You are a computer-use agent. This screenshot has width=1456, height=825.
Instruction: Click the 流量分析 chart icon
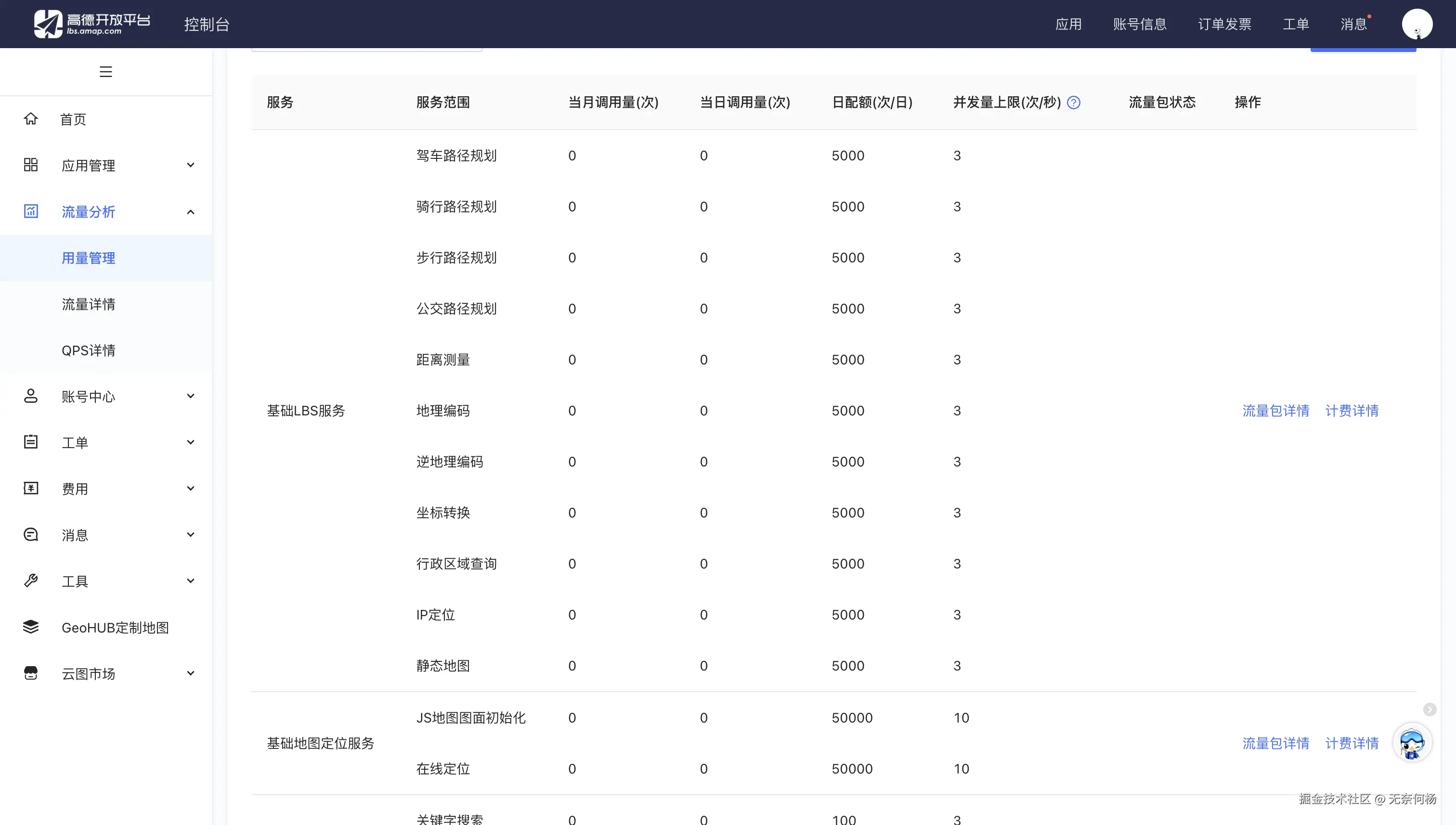[x=31, y=211]
